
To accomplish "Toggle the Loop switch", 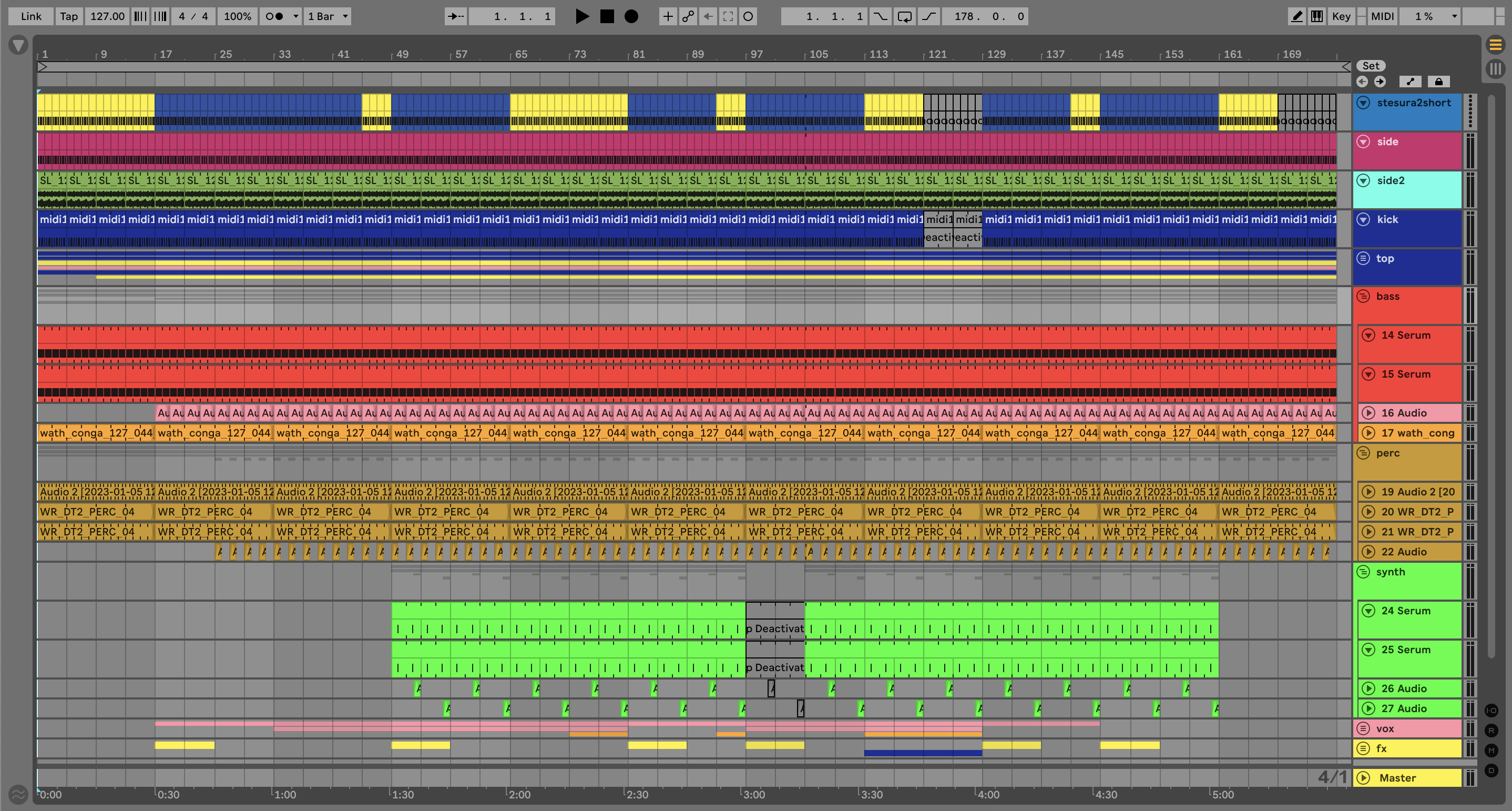I will point(904,16).
